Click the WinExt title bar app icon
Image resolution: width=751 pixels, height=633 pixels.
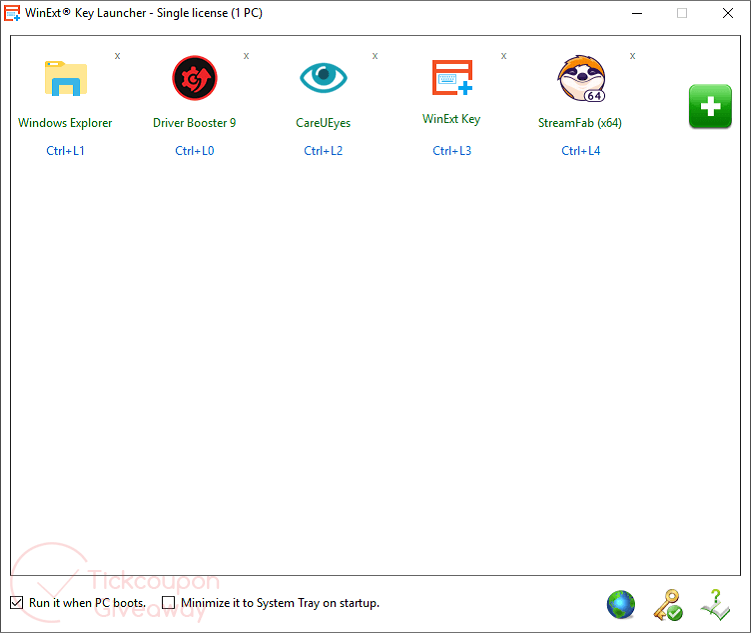pyautogui.click(x=12, y=13)
